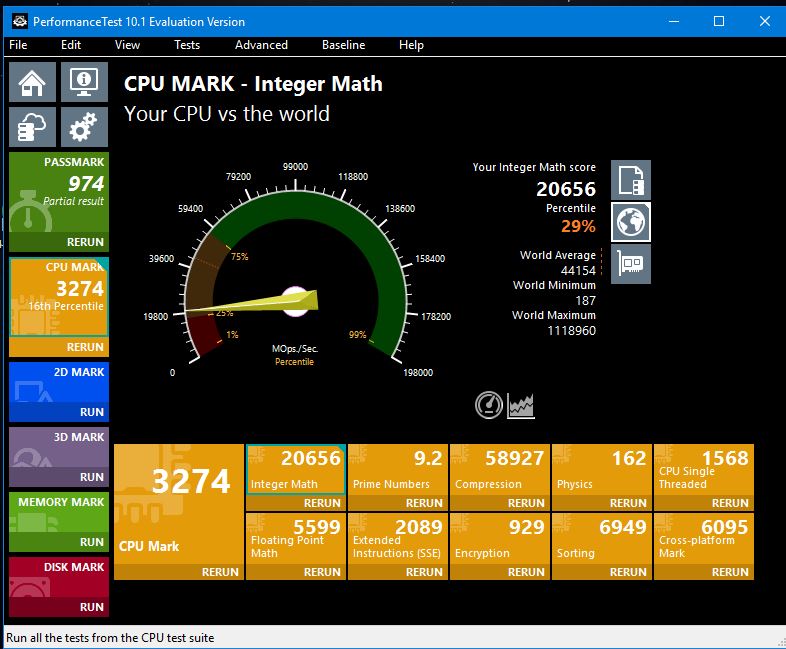Select the Integer Math 20656 tile
Screen dimensions: 786x649
(296, 470)
